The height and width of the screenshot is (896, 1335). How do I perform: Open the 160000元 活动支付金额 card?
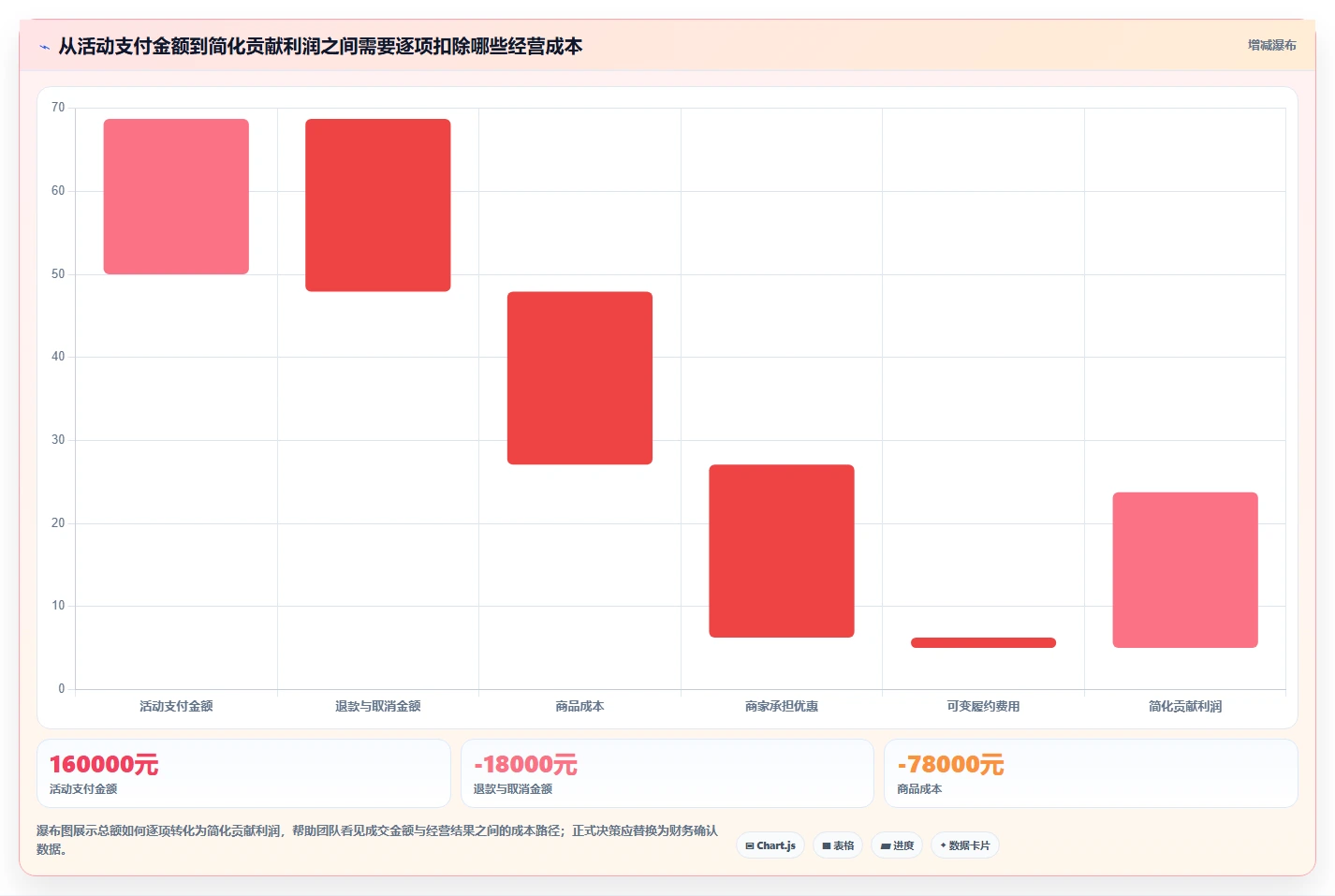point(243,773)
